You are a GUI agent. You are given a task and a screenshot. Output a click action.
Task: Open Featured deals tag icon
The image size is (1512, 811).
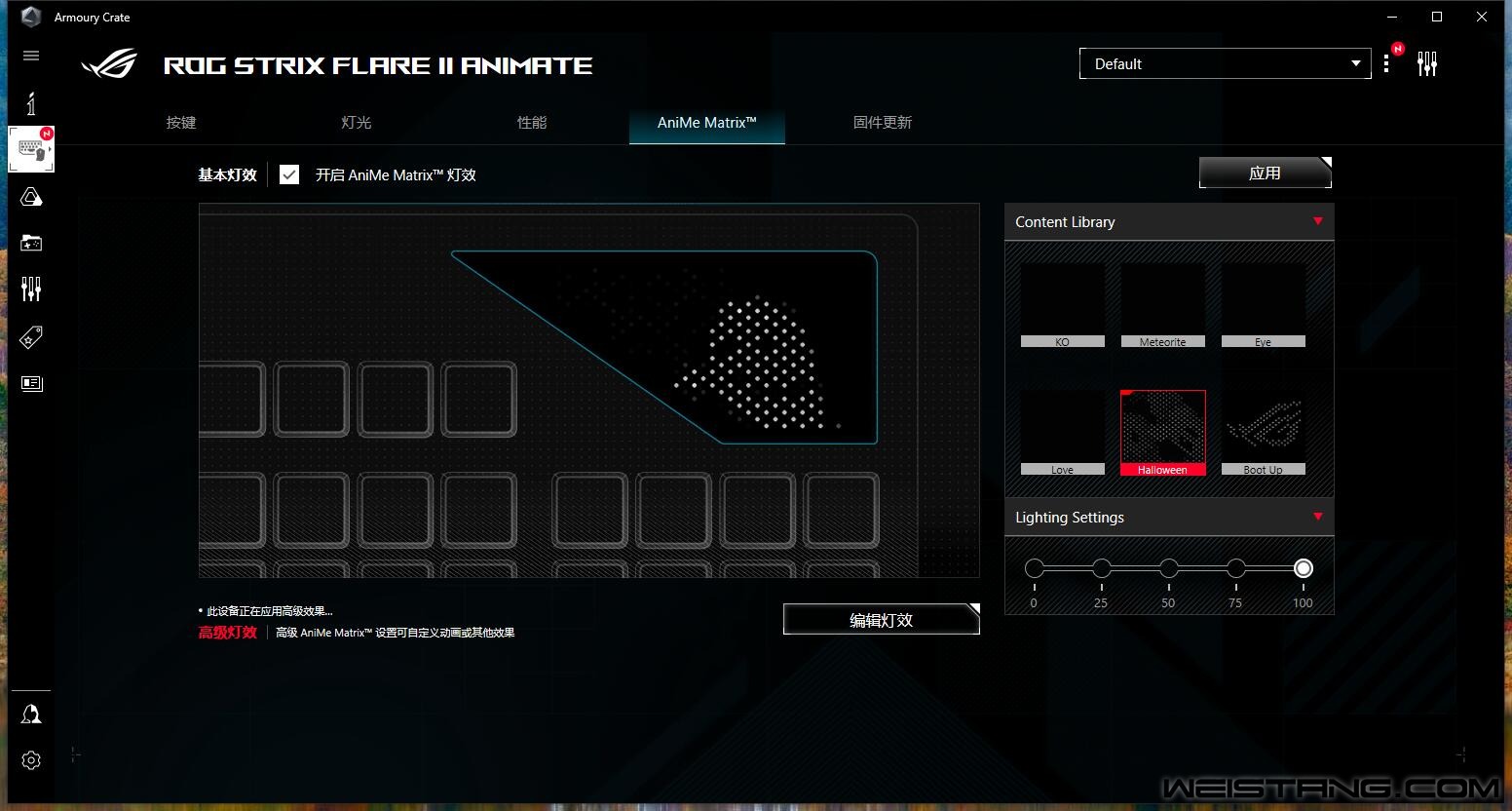coord(31,337)
